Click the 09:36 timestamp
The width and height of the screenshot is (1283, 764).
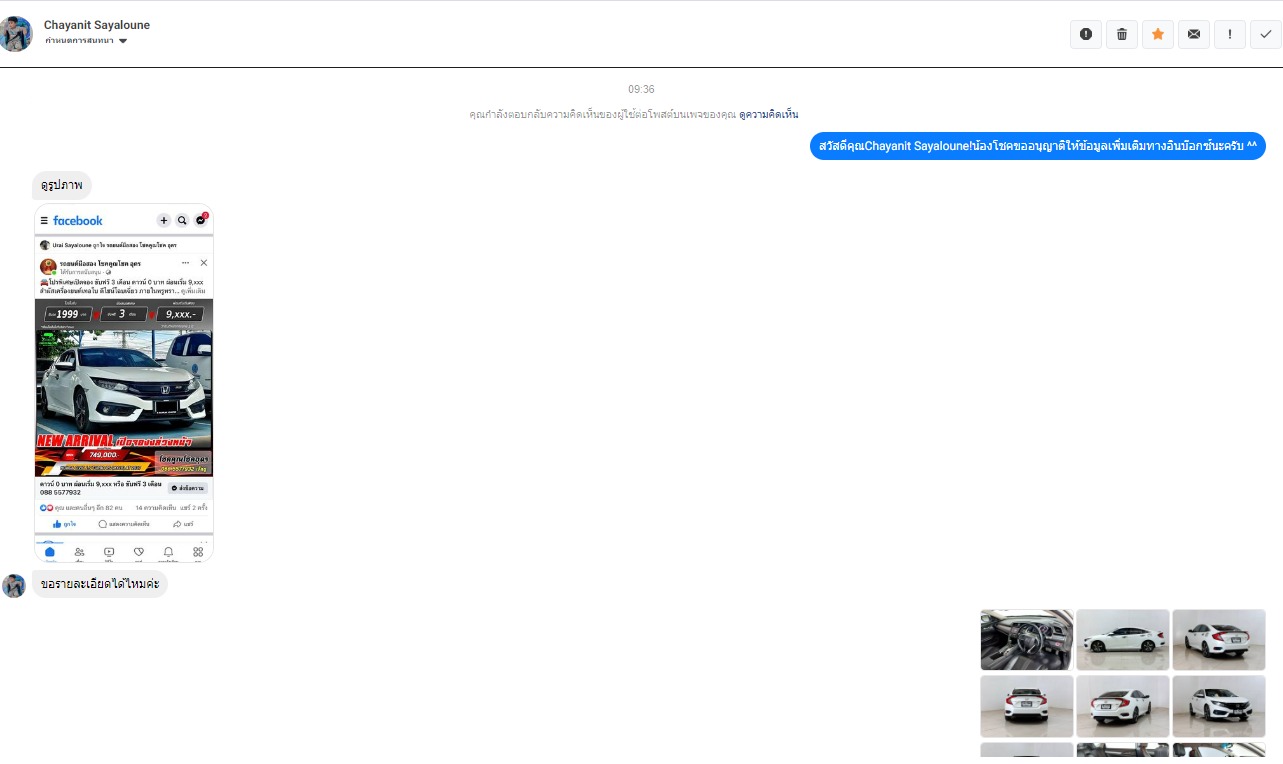641,89
